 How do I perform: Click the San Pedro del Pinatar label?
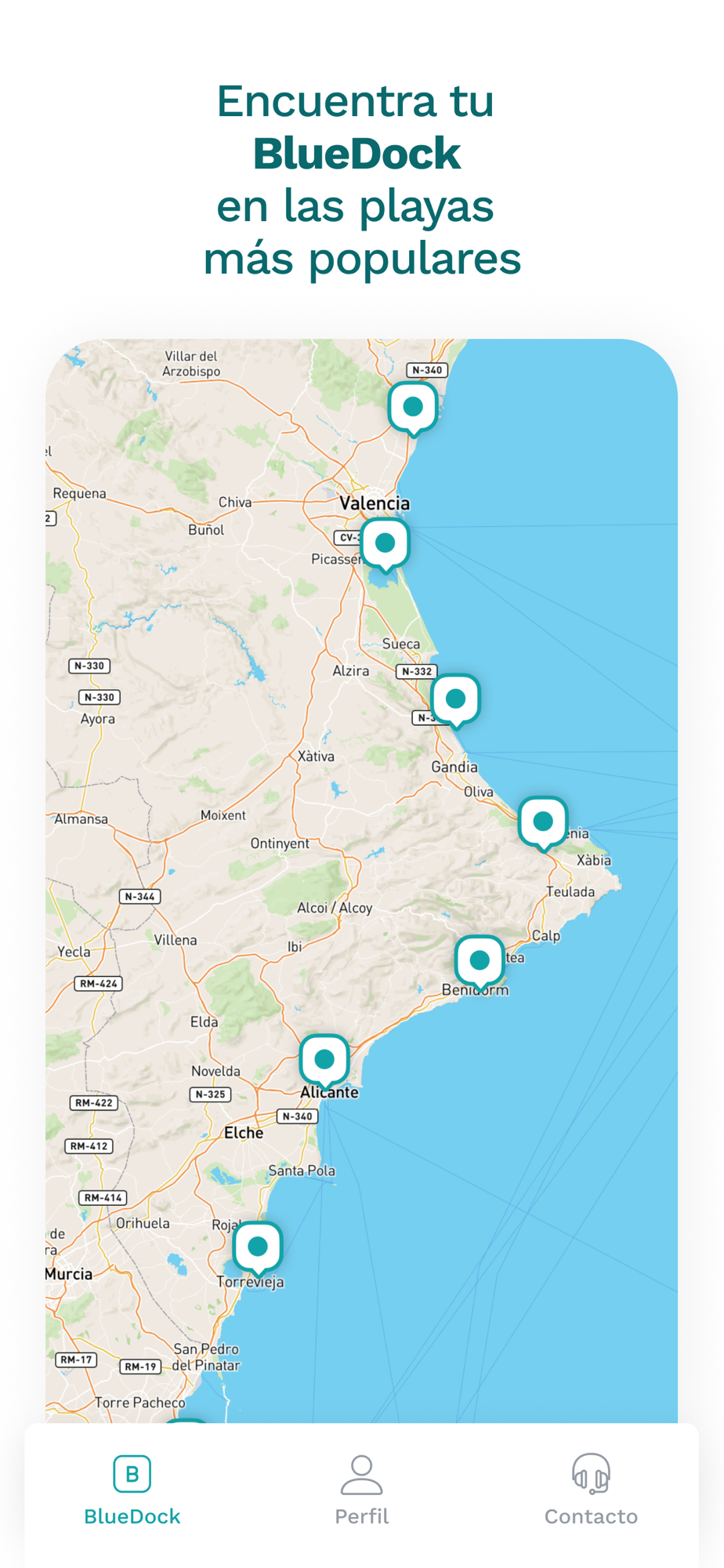pos(207,1357)
